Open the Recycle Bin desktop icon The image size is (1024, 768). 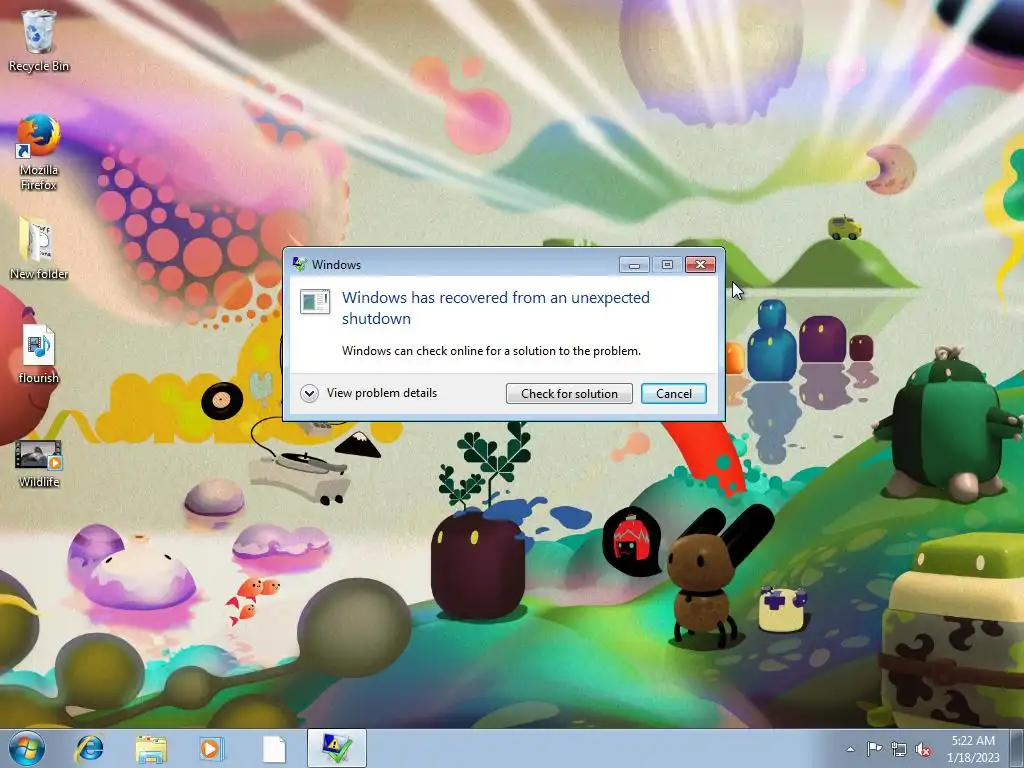pos(39,40)
